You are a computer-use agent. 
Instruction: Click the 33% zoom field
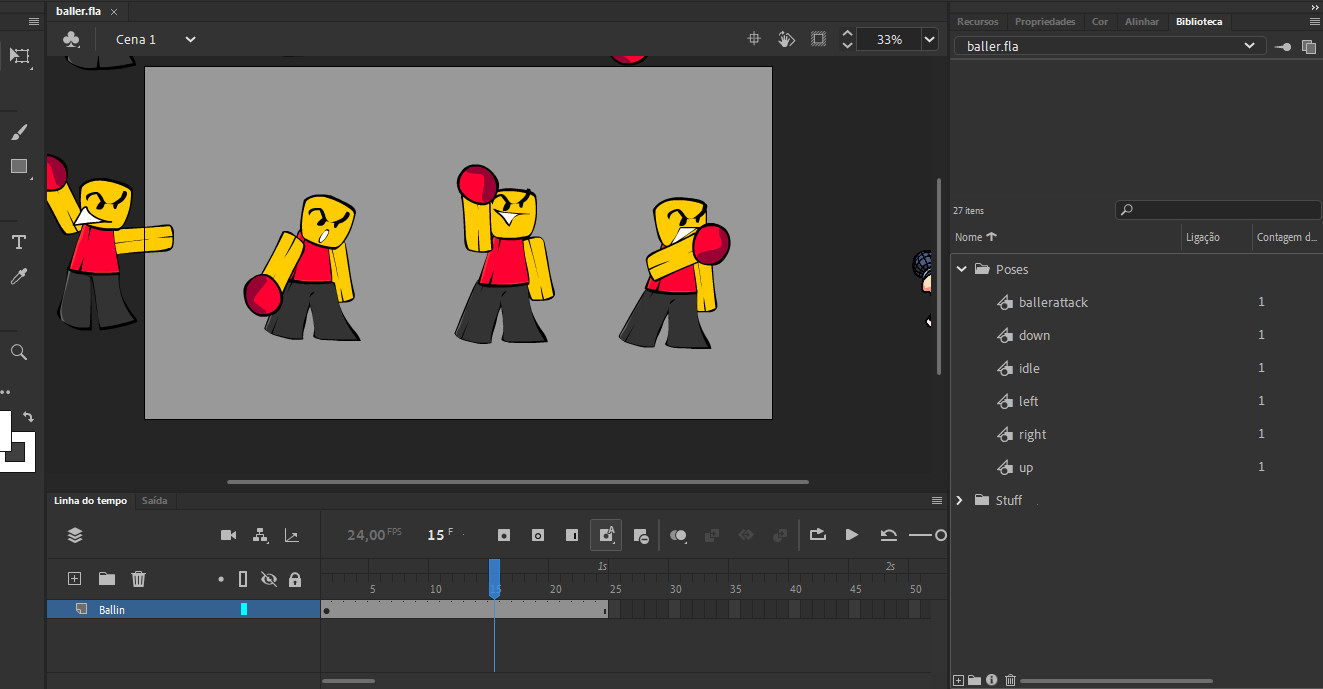click(889, 39)
